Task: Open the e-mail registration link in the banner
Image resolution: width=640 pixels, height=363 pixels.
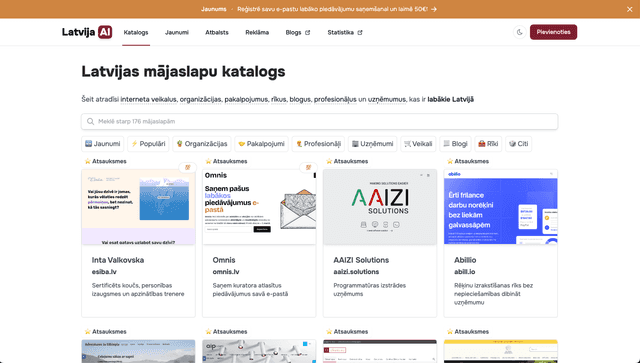Action: coord(337,9)
